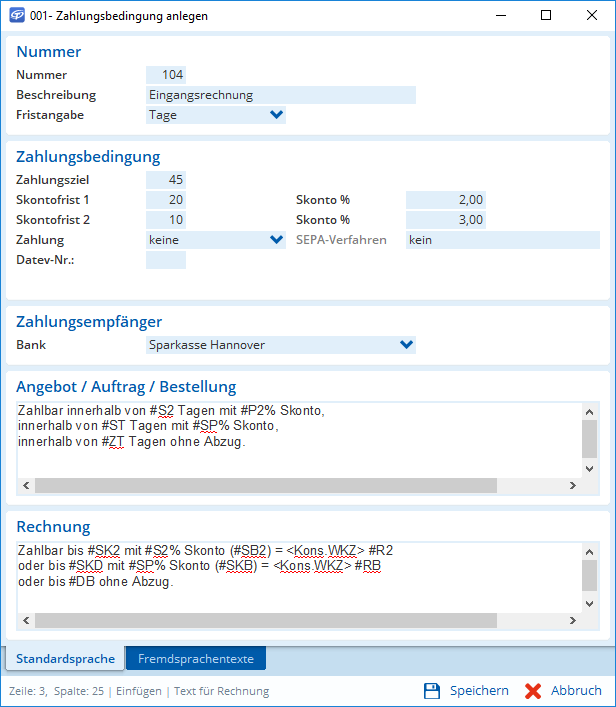Click the app icon in title bar
Viewport: 616px width, 707px height.
tap(16, 16)
